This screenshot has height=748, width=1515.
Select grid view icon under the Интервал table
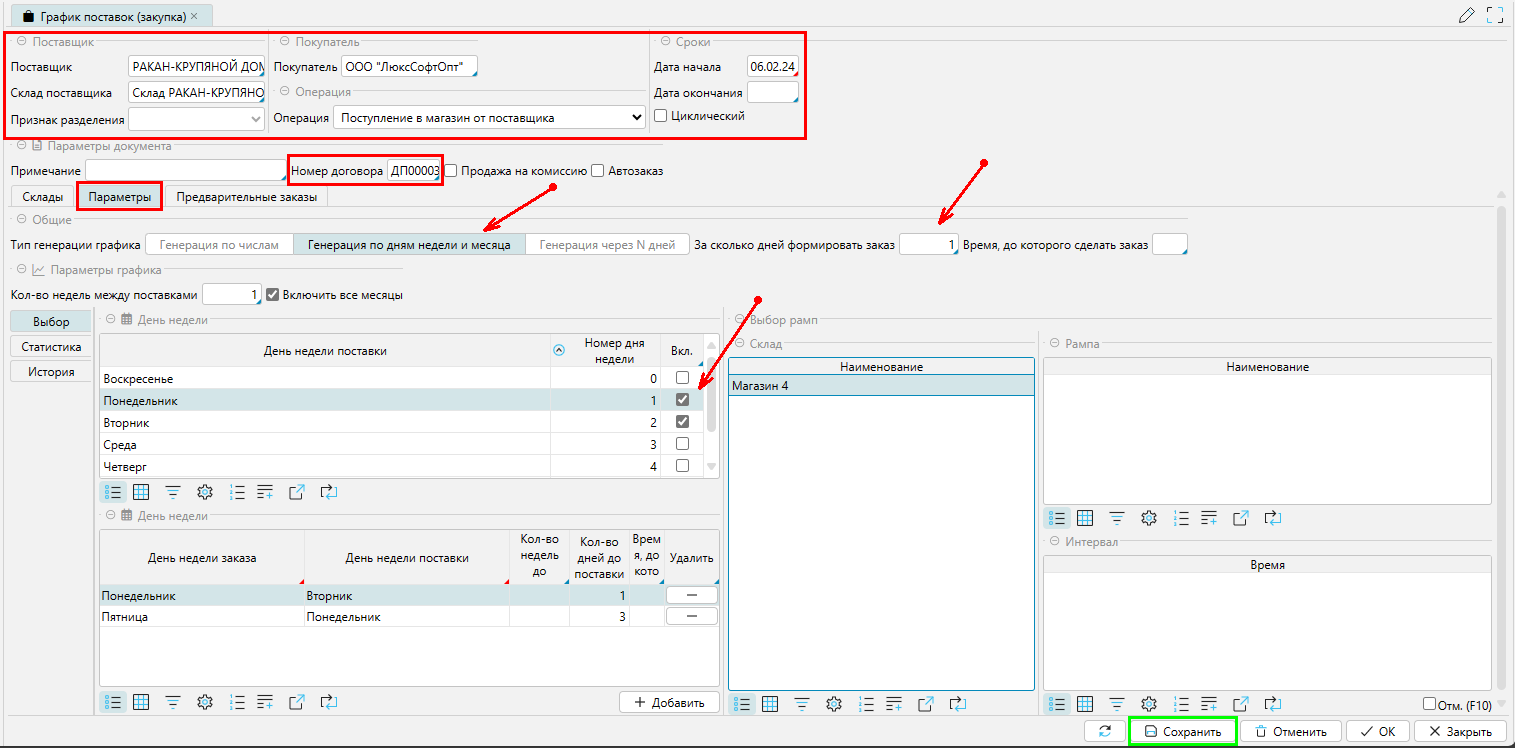(1085, 704)
